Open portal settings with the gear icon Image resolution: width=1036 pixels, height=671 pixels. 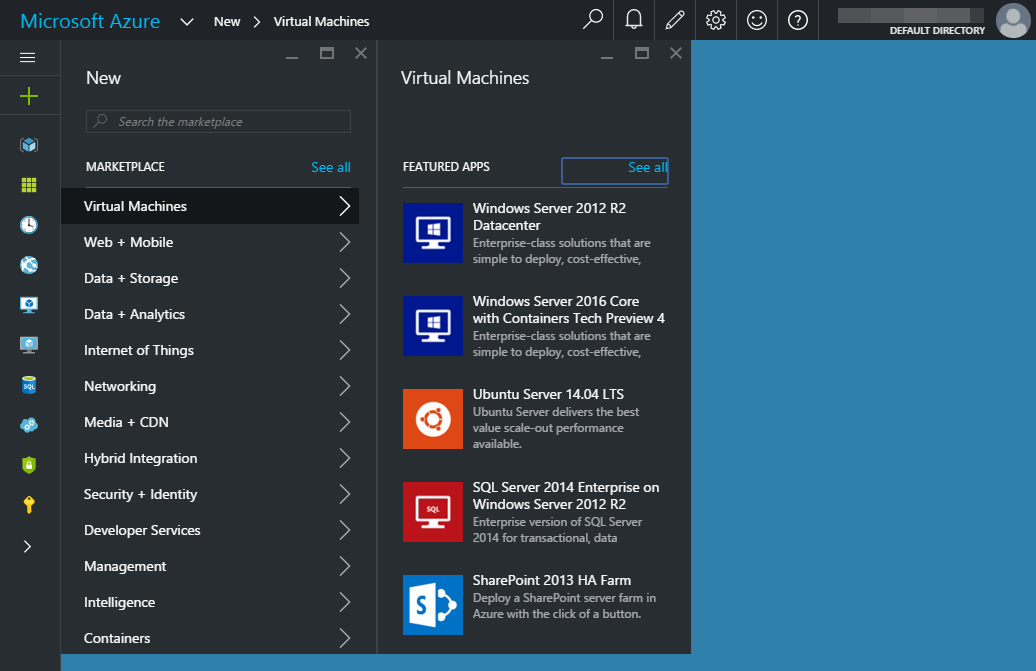(716, 20)
